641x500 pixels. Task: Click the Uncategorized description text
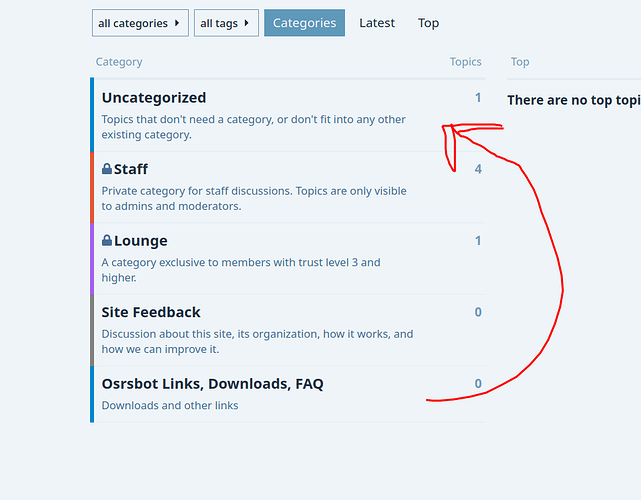pyautogui.click(x=253, y=127)
